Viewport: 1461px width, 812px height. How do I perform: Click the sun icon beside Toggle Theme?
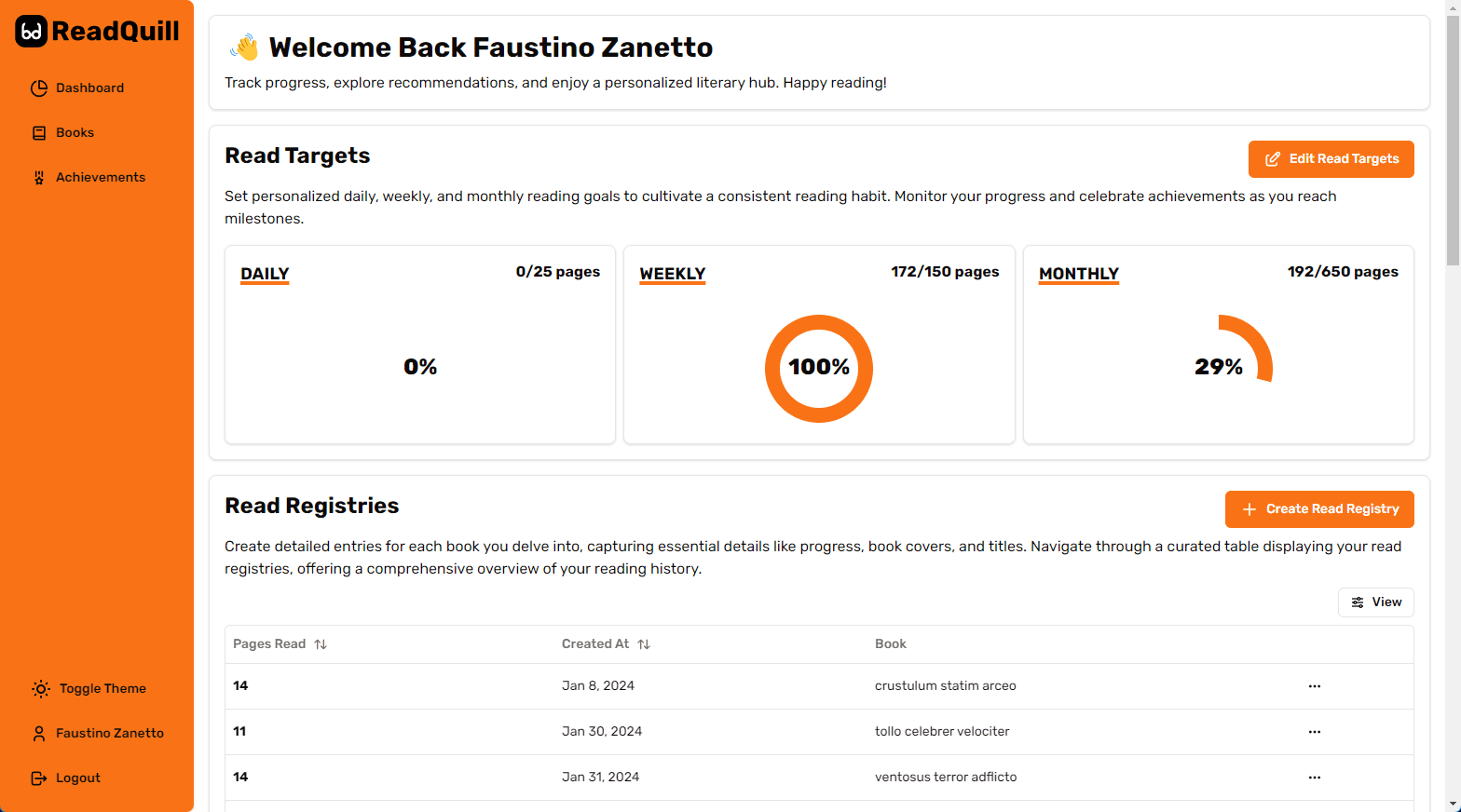coord(41,689)
